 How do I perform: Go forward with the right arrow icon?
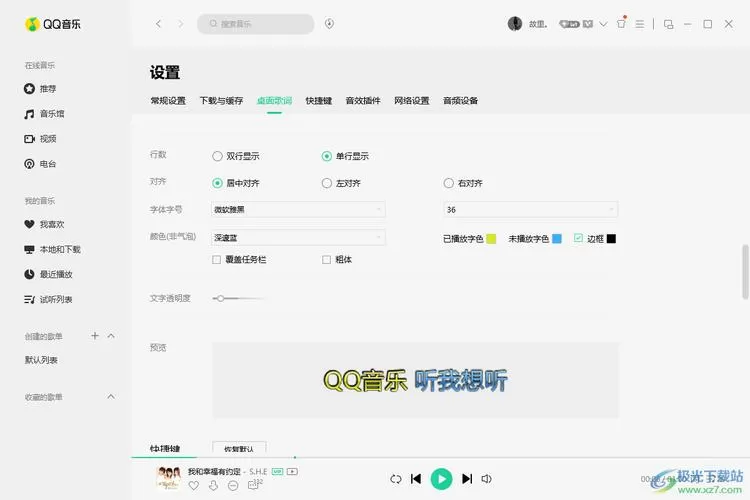point(180,23)
